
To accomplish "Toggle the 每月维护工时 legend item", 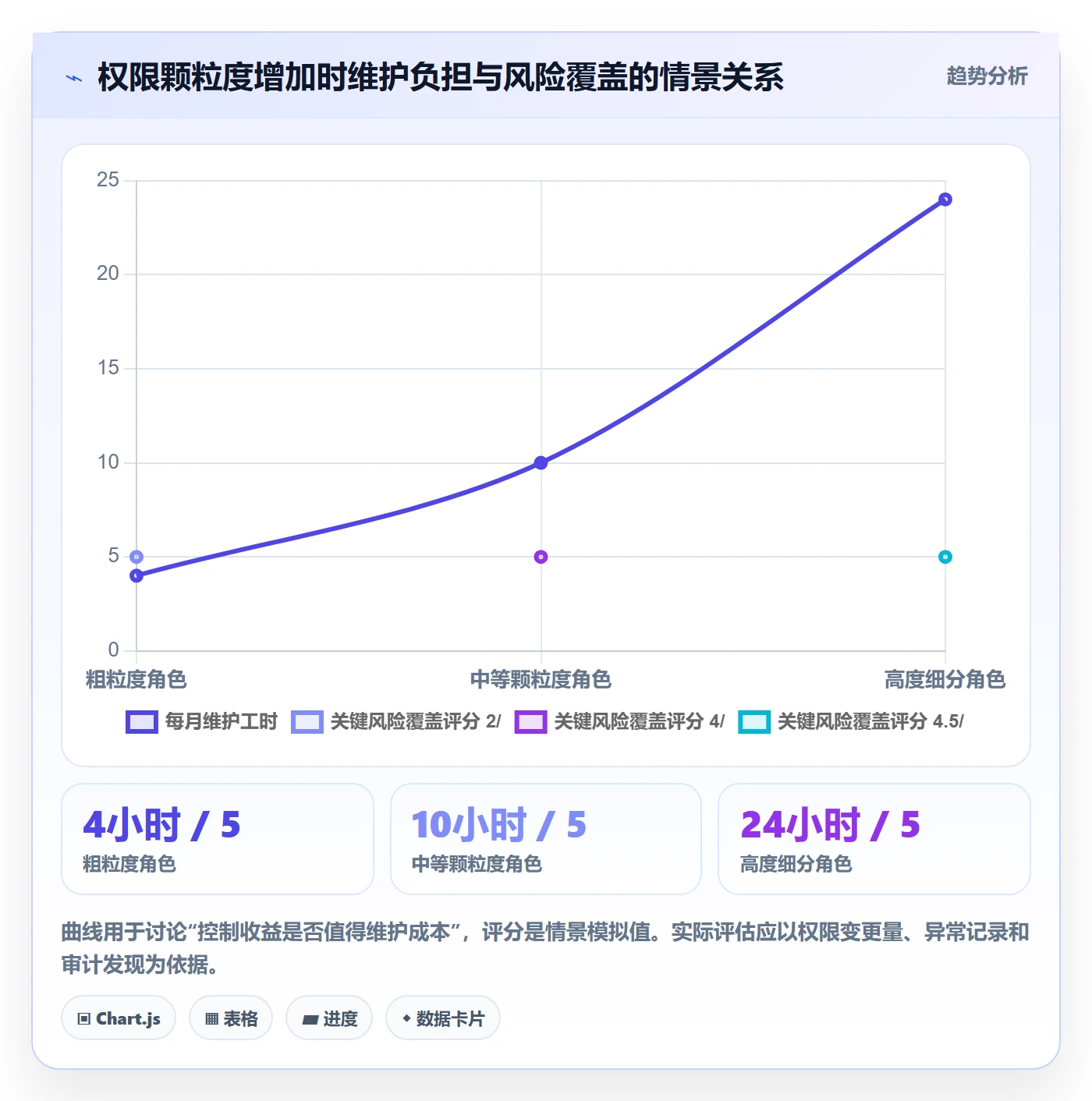I will (201, 722).
